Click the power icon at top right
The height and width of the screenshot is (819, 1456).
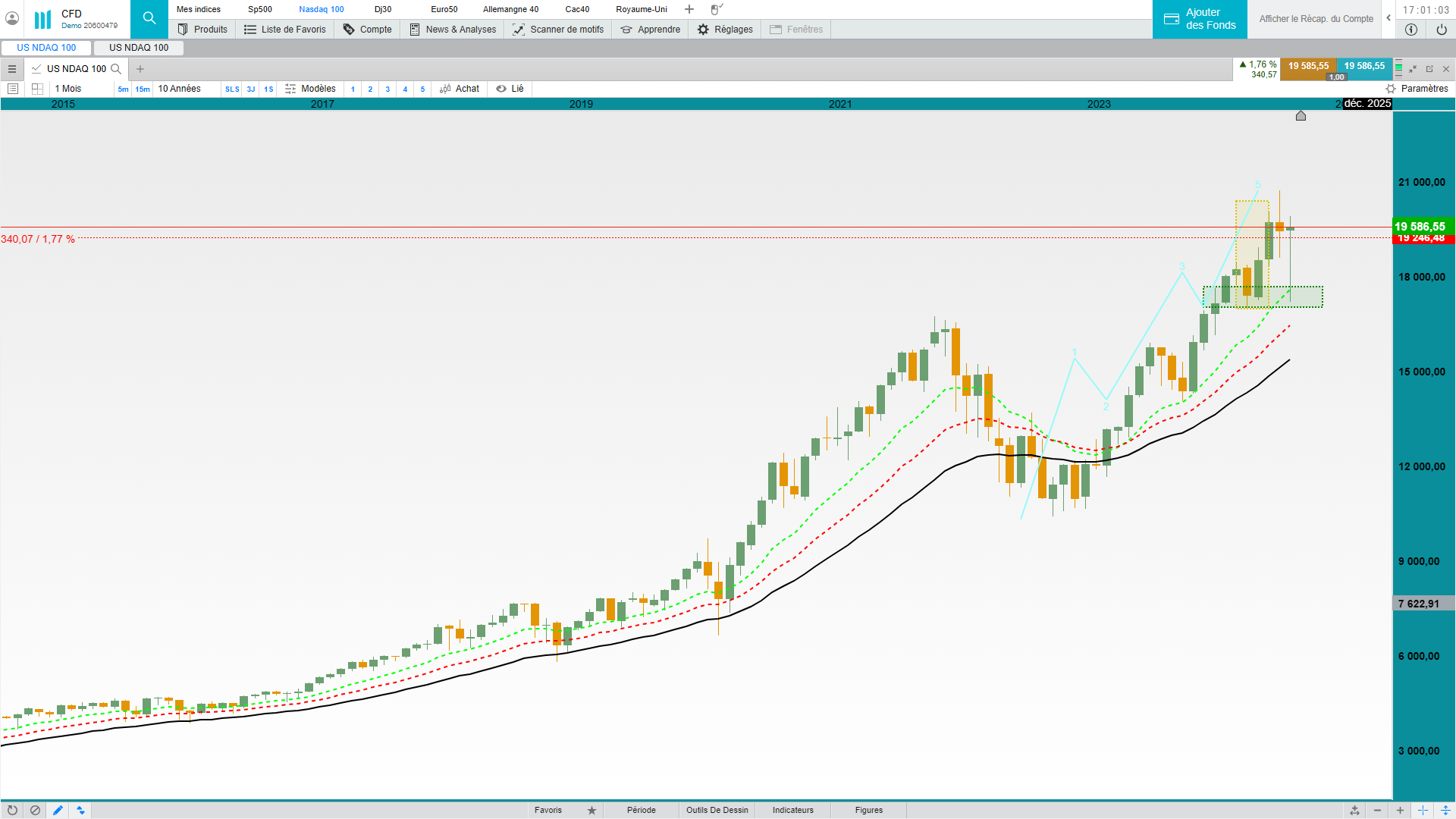(x=1441, y=30)
